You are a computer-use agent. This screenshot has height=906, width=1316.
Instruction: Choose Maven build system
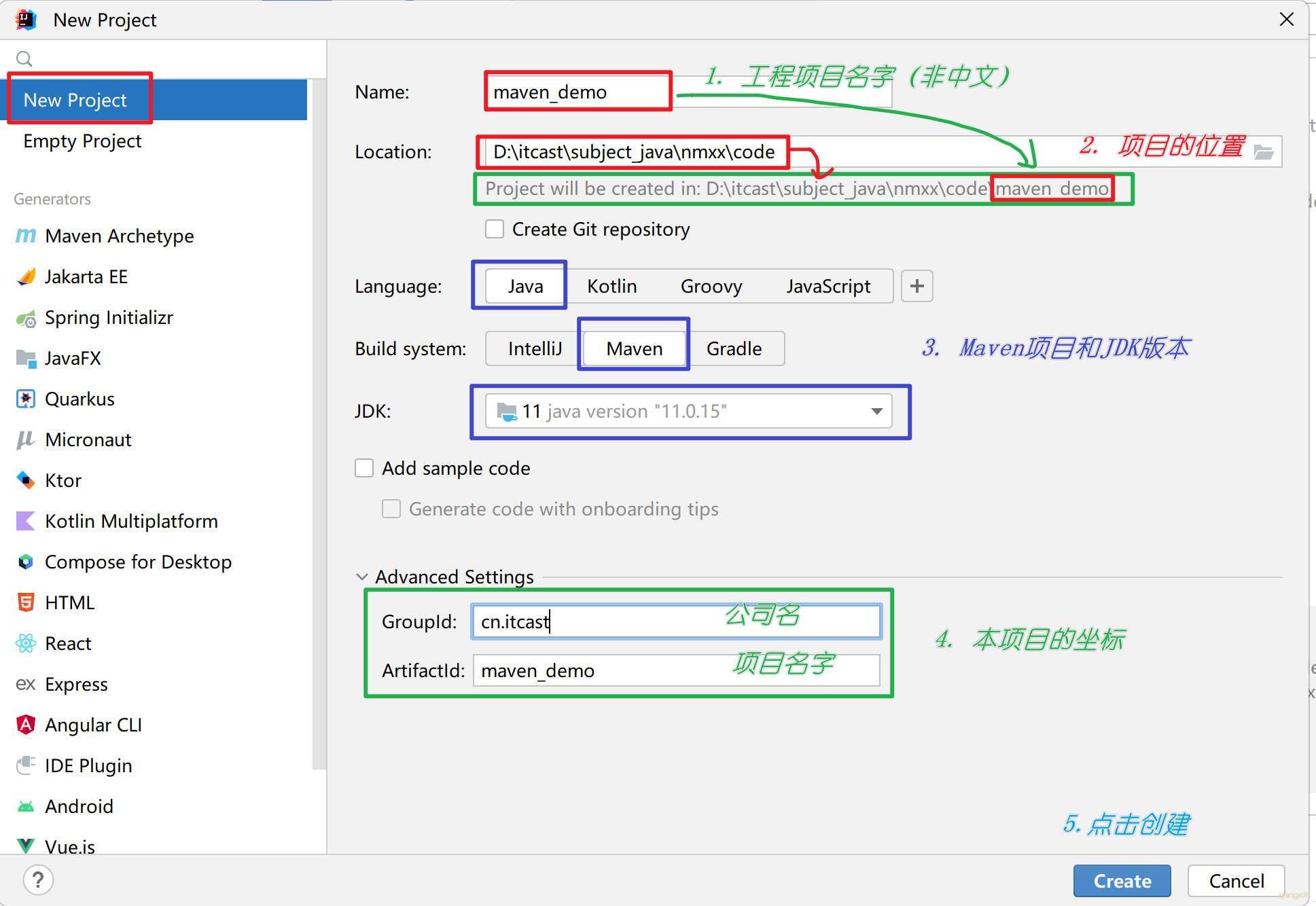tap(634, 348)
